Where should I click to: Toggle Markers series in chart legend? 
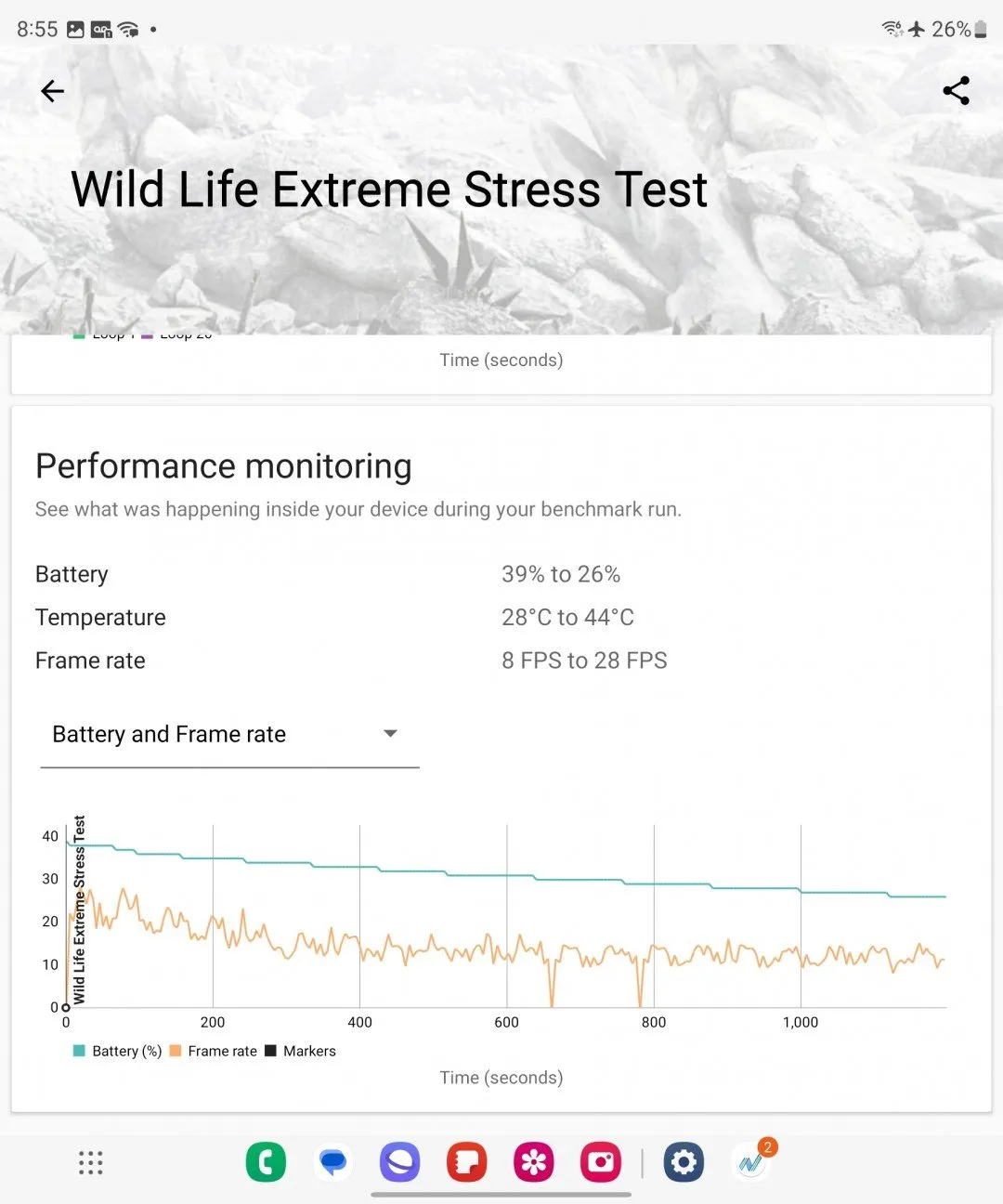click(x=301, y=1051)
